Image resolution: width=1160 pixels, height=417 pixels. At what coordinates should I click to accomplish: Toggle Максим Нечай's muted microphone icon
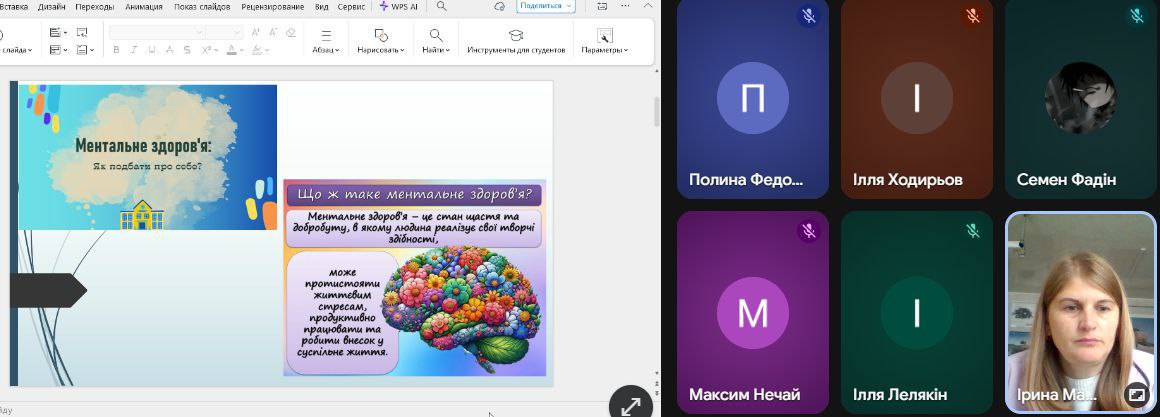(x=809, y=231)
